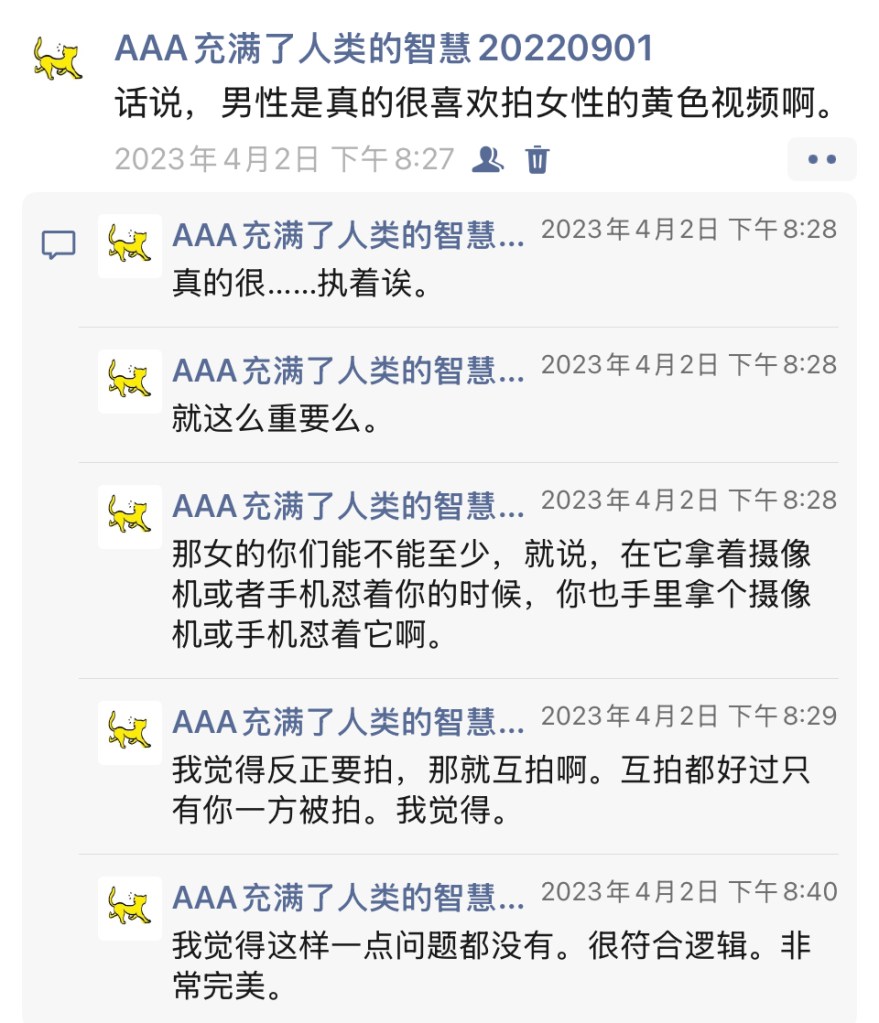Select the main post text about 黄色视频

point(474,103)
